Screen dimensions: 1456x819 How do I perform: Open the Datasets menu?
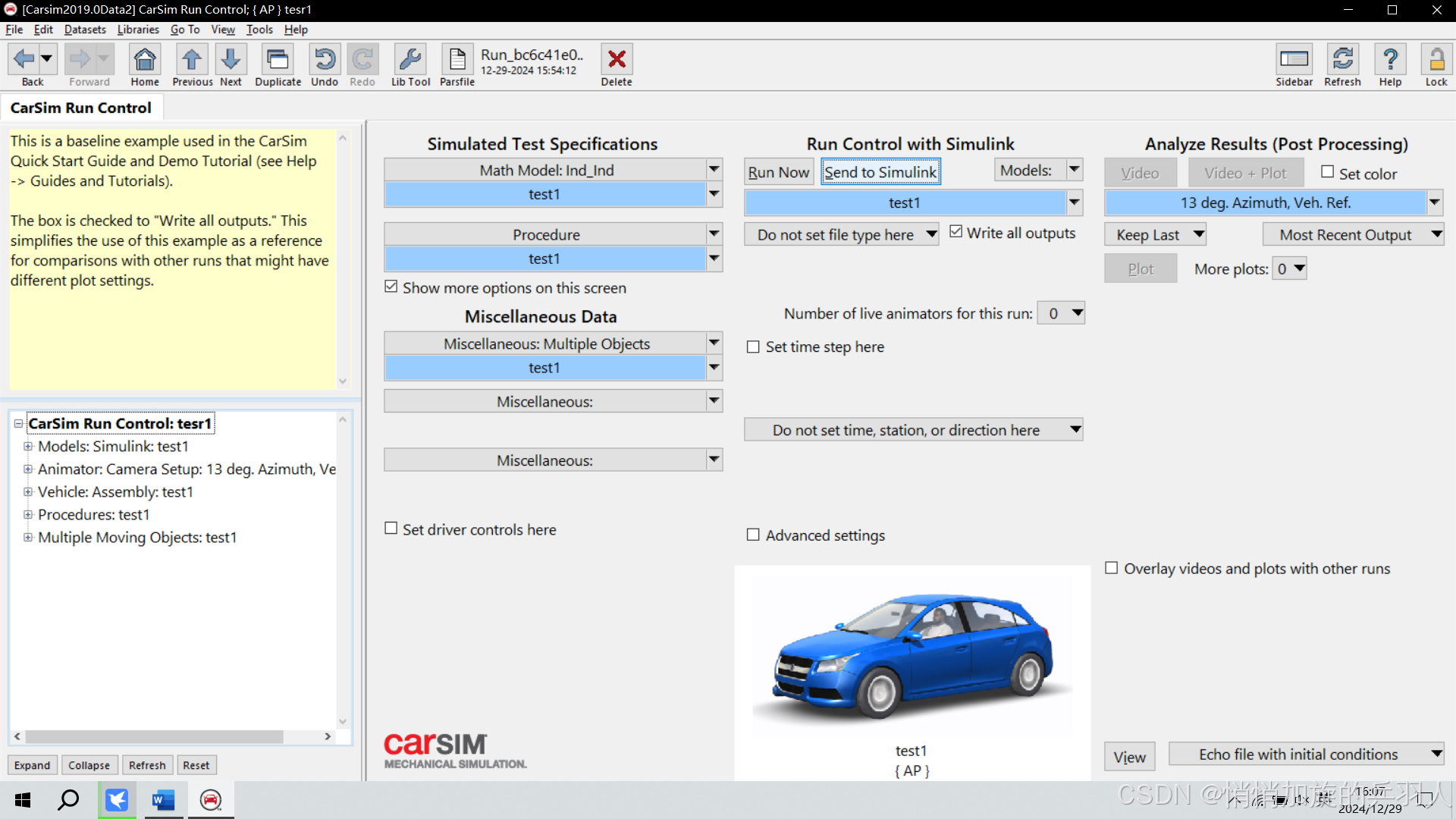tap(85, 30)
